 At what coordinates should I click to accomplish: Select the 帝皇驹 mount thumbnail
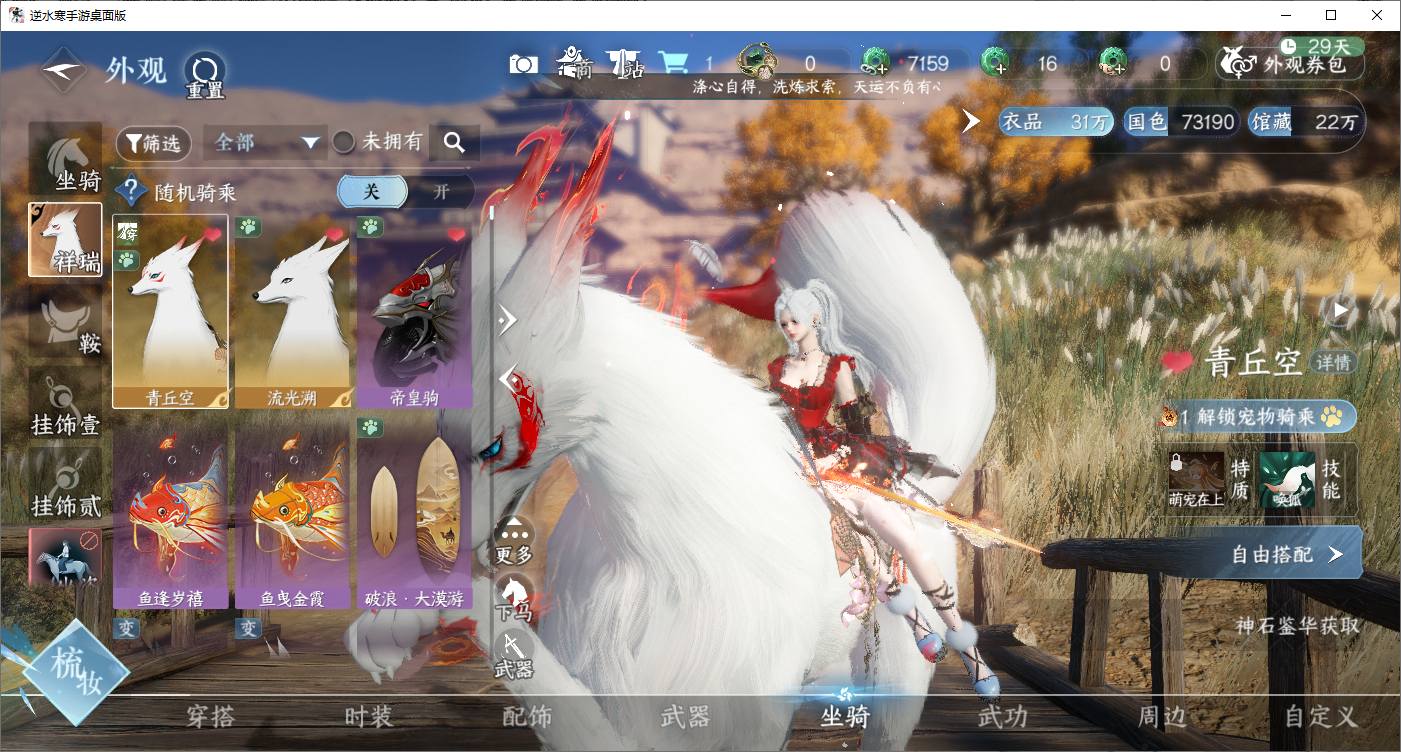414,312
